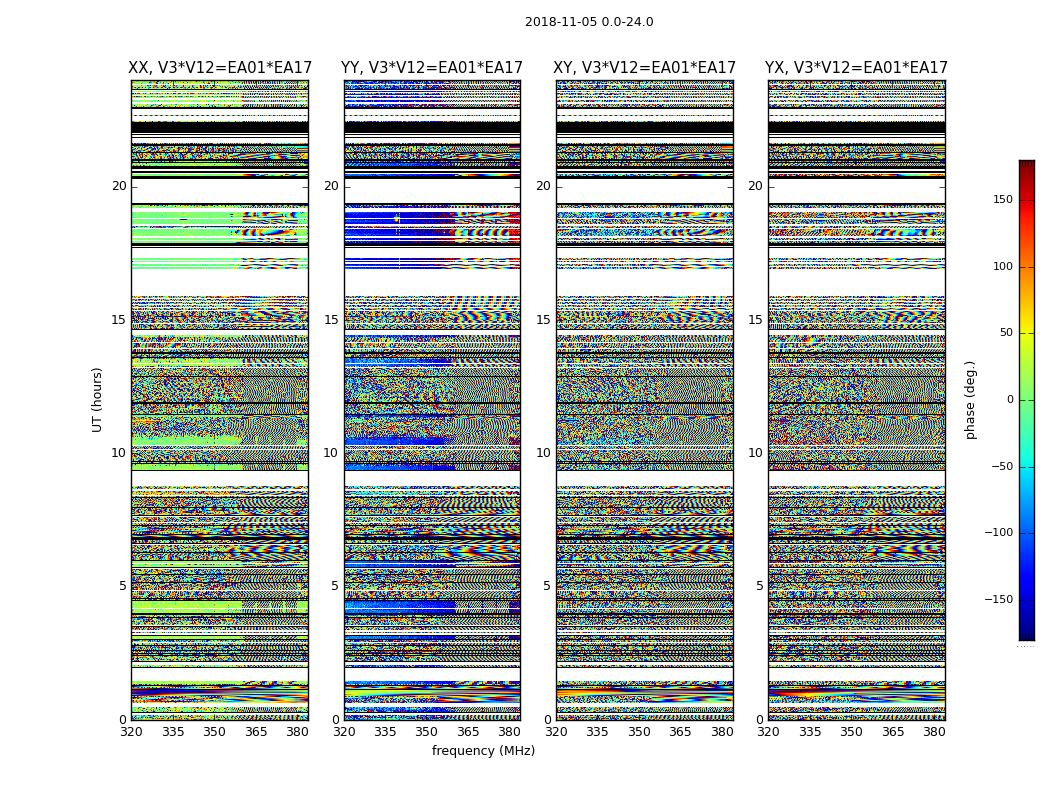Click the UT hour 10 tick of YY panel
Viewport: 1050px width, 800px height.
[331, 453]
